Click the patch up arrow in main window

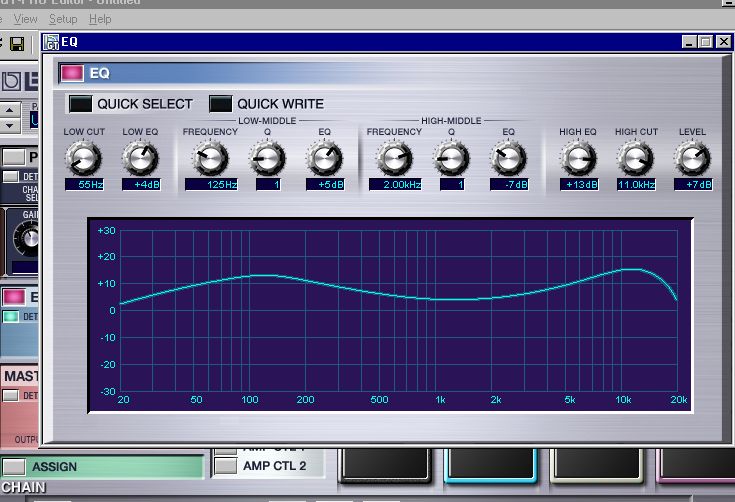coord(9,110)
